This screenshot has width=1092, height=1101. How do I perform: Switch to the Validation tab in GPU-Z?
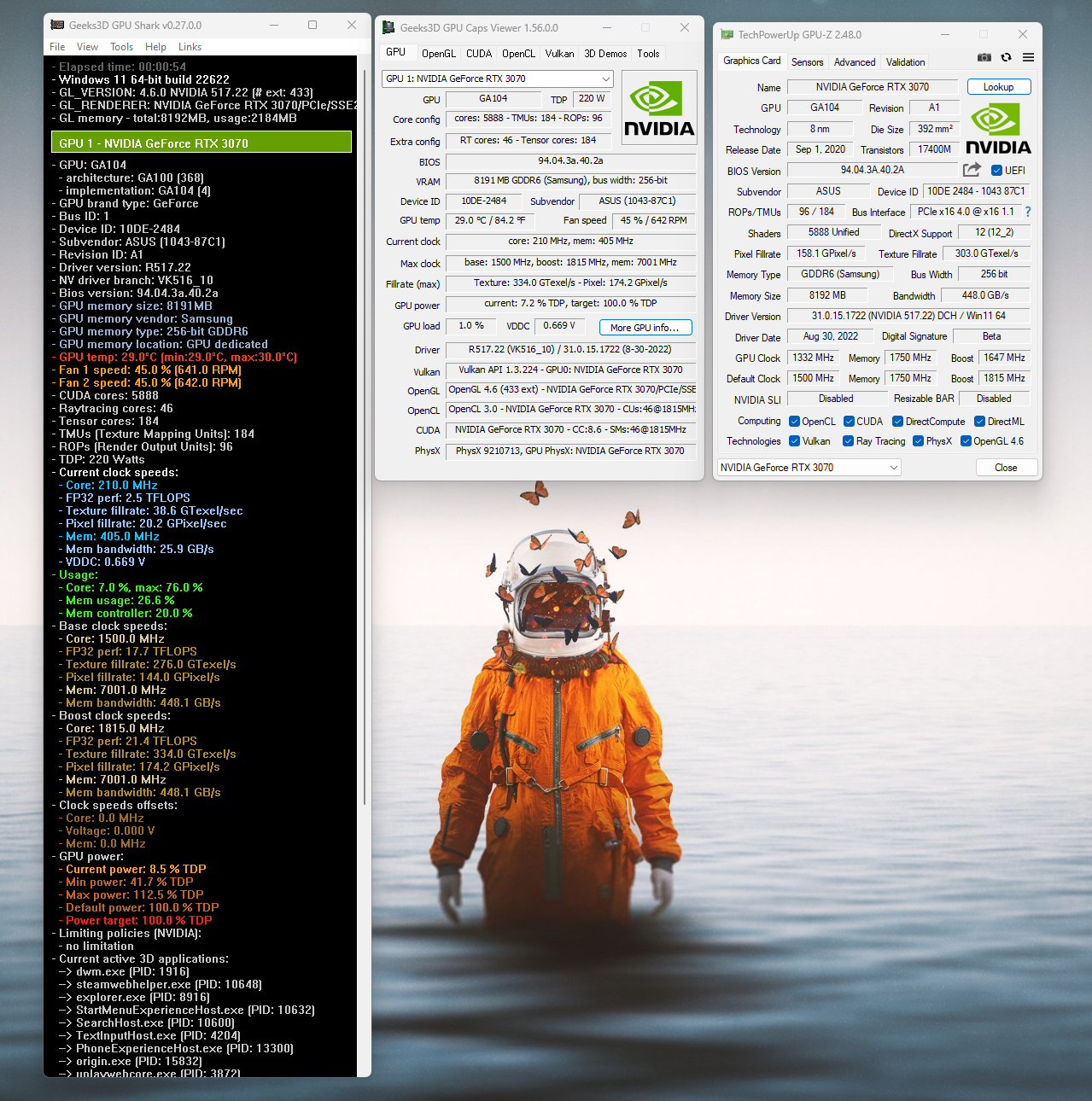905,61
